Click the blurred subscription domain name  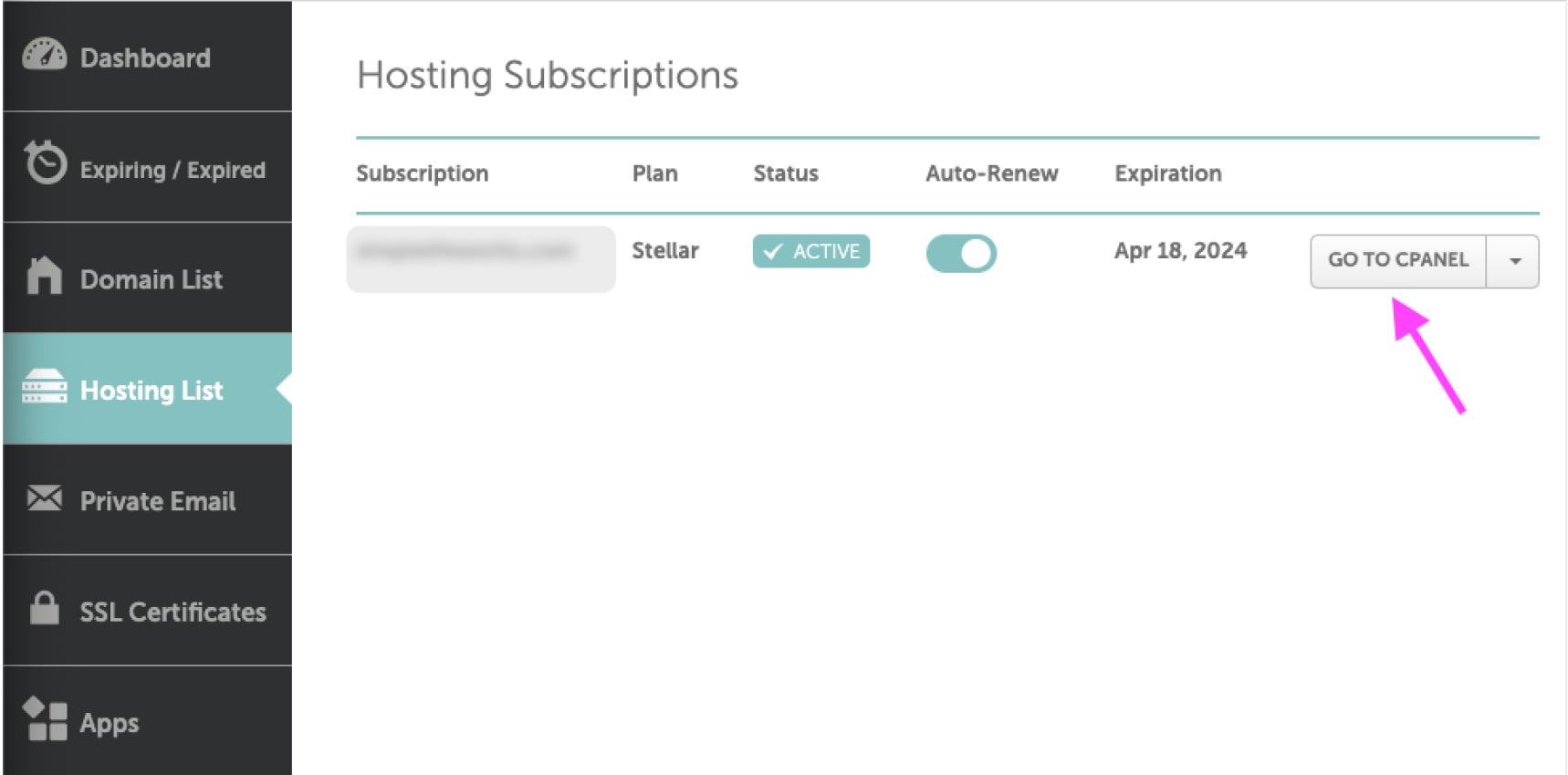pyautogui.click(x=465, y=251)
